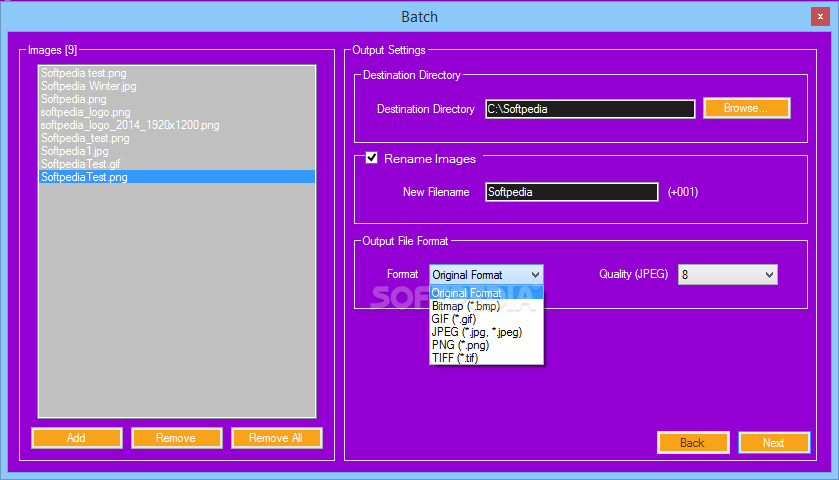Choose GIF (*.gif) format option
Image resolution: width=839 pixels, height=480 pixels.
(x=486, y=319)
